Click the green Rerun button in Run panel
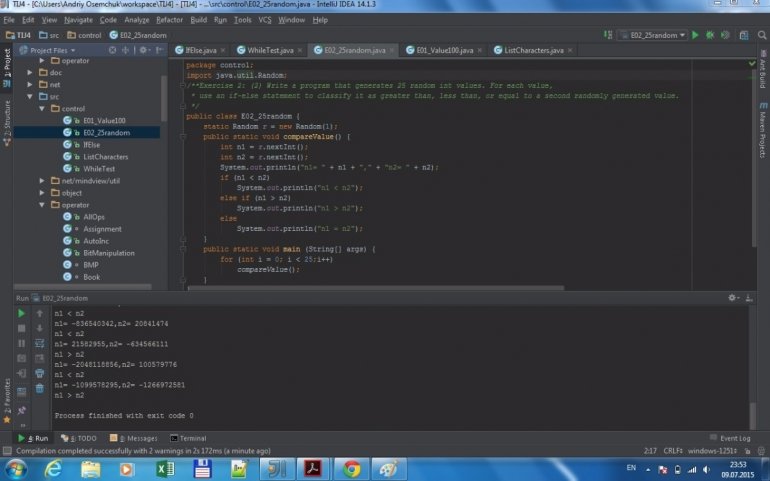Image resolution: width=770 pixels, height=481 pixels. click(22, 313)
